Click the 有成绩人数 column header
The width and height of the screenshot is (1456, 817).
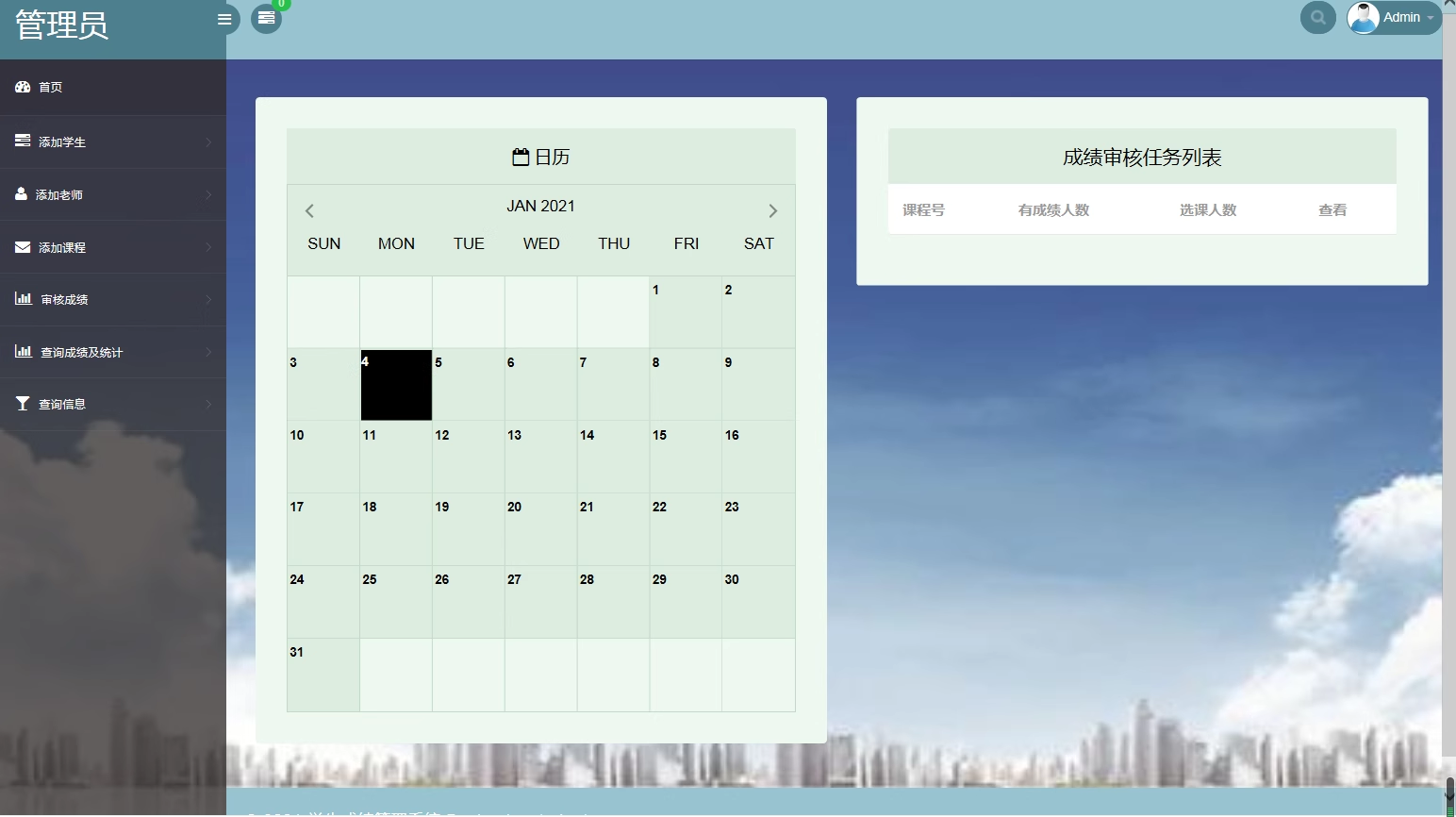click(x=1053, y=209)
